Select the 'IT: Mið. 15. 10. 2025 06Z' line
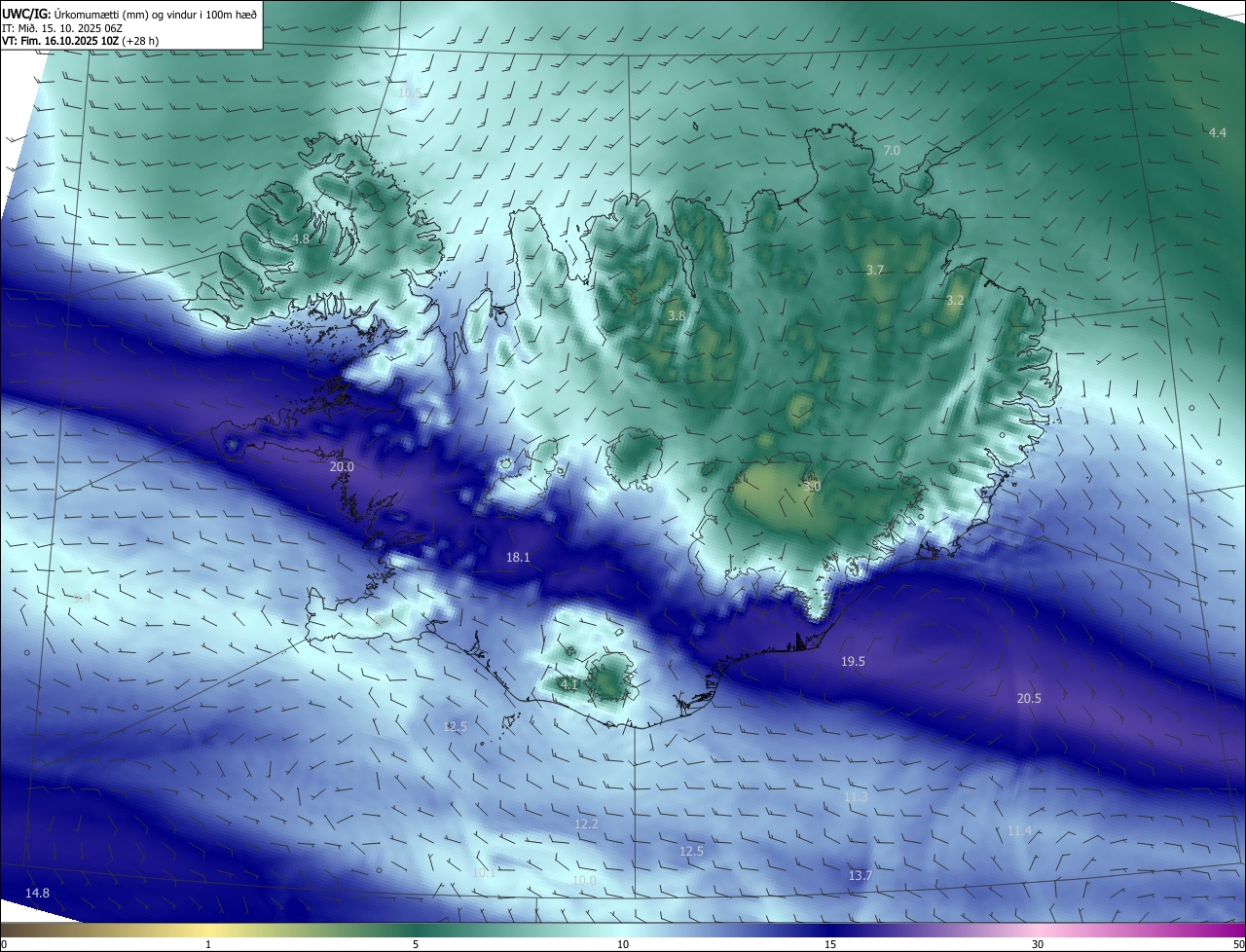1246x952 pixels. click(x=60, y=28)
